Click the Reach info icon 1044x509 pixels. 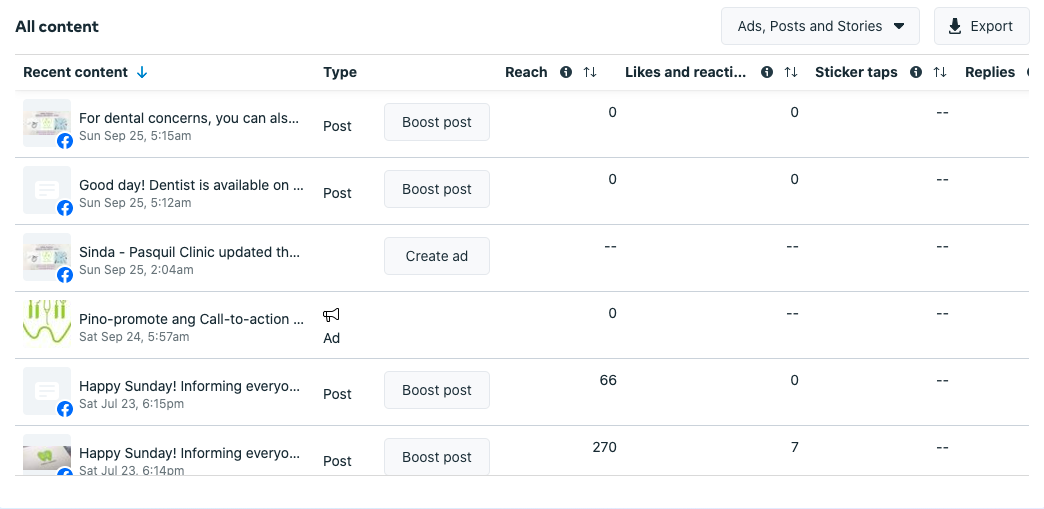tap(566, 72)
